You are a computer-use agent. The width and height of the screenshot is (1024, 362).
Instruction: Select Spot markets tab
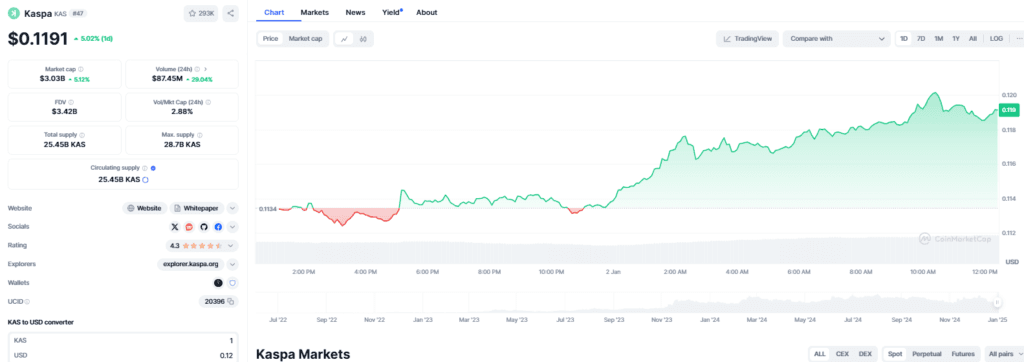(x=895, y=354)
